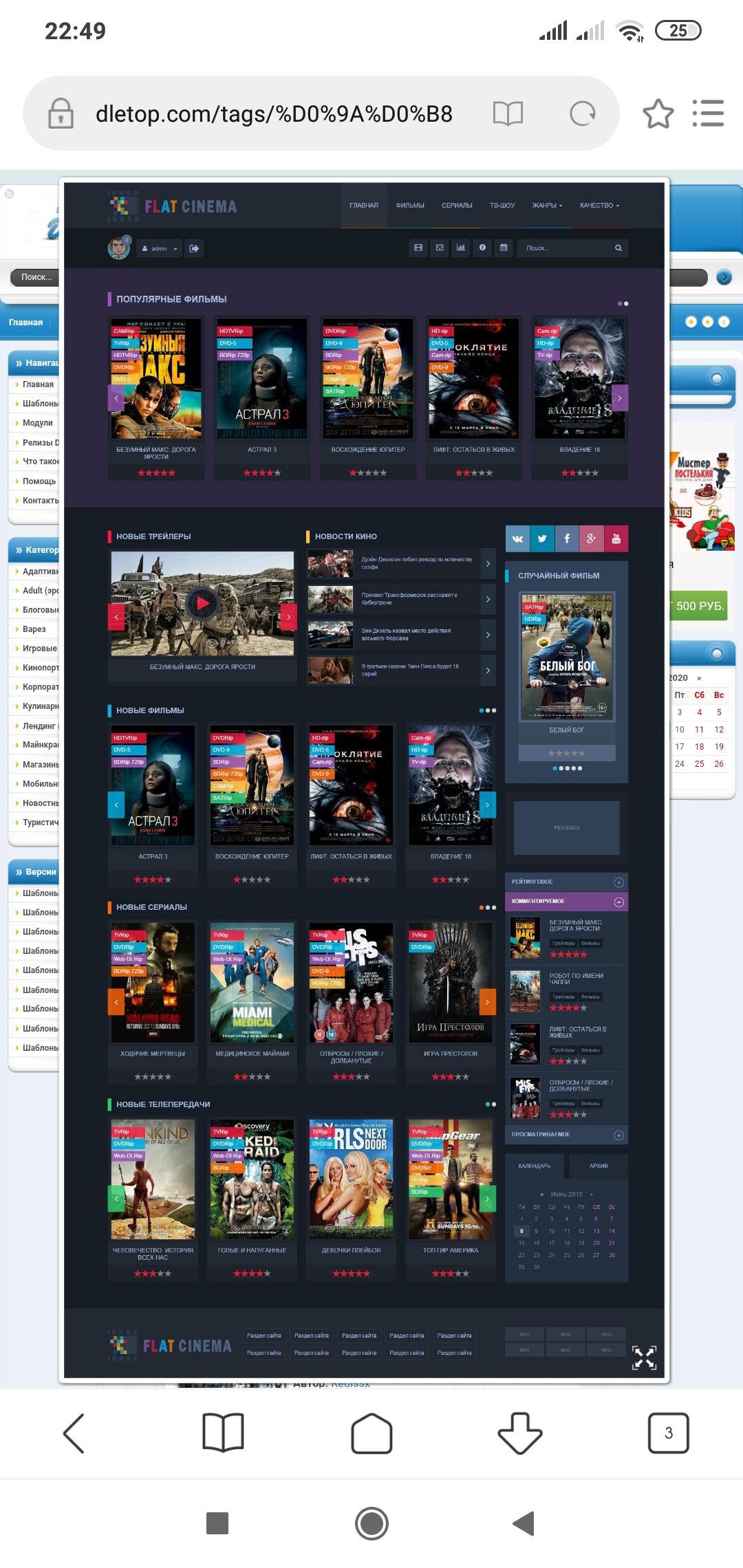The image size is (743, 1568).
Task: Open the КАЧЕСТВО dropdown menu
Action: (599, 206)
